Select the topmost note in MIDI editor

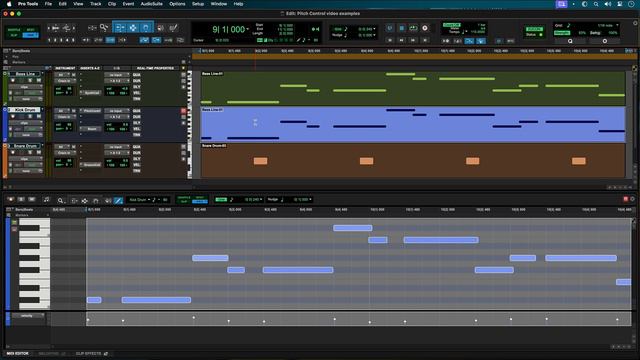tap(353, 228)
